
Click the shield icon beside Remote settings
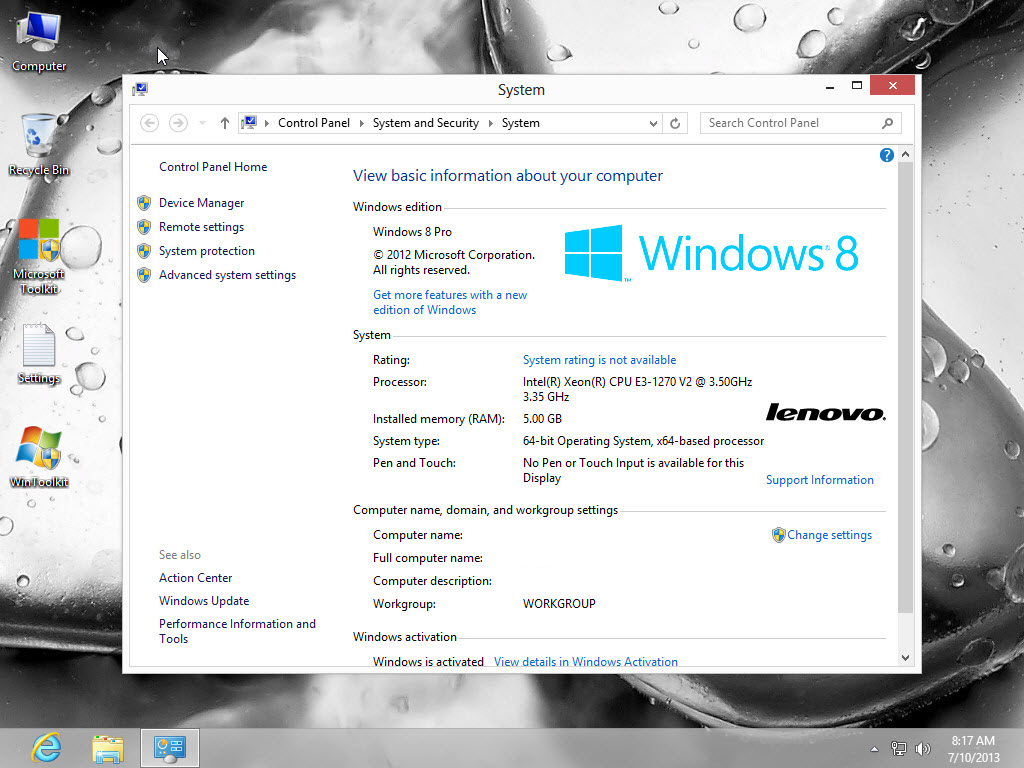[144, 227]
